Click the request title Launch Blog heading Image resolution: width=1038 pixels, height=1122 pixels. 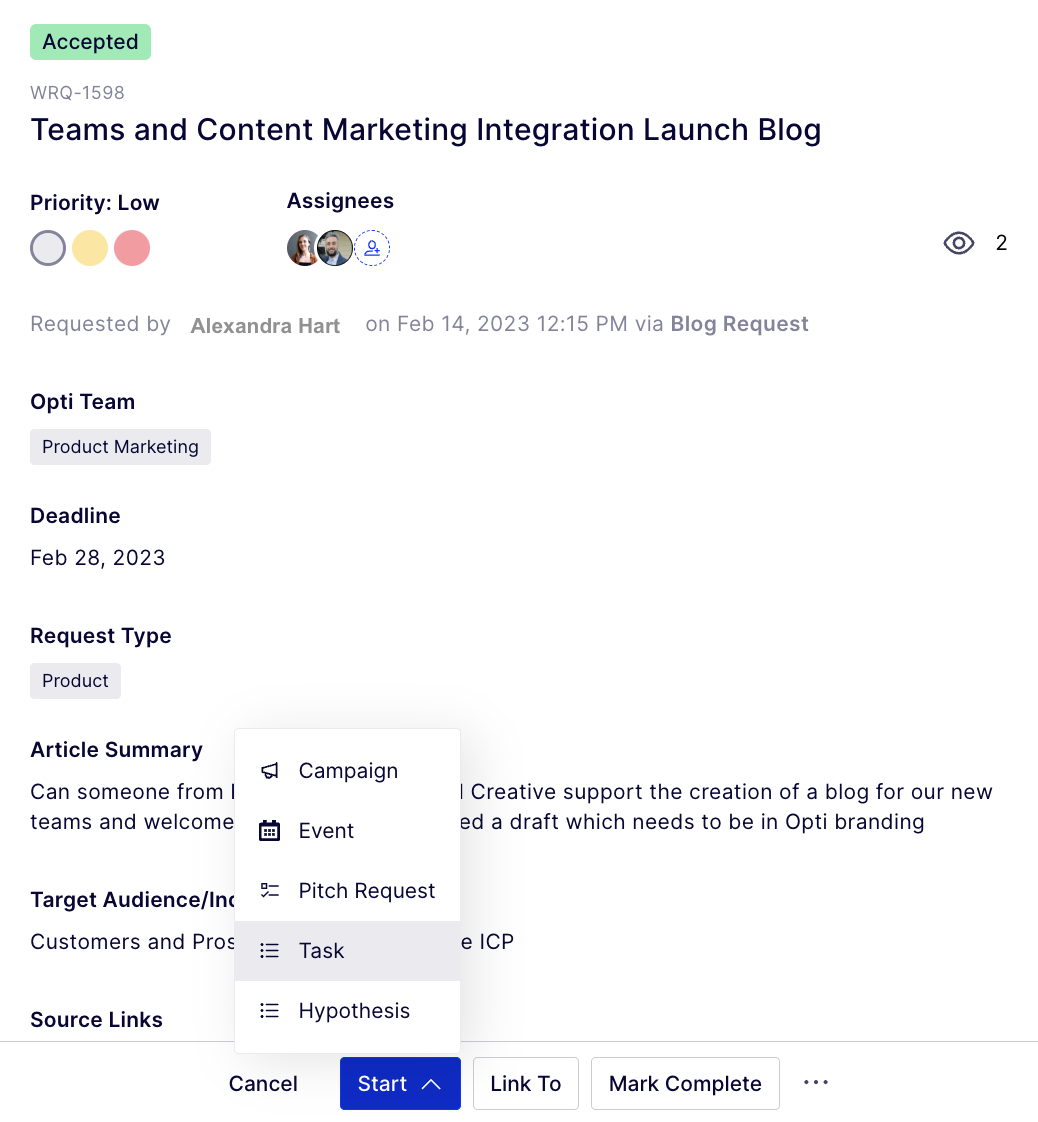click(x=426, y=130)
